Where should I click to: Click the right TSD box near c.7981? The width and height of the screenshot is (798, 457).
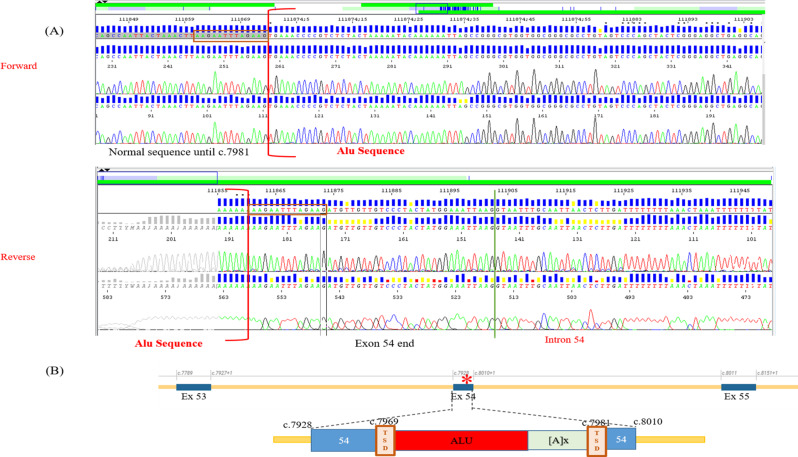click(597, 440)
